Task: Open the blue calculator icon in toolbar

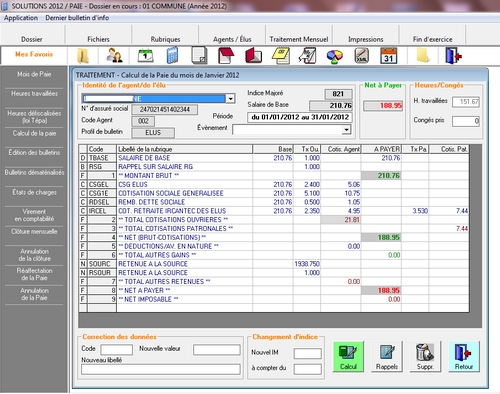Action: click(x=172, y=55)
